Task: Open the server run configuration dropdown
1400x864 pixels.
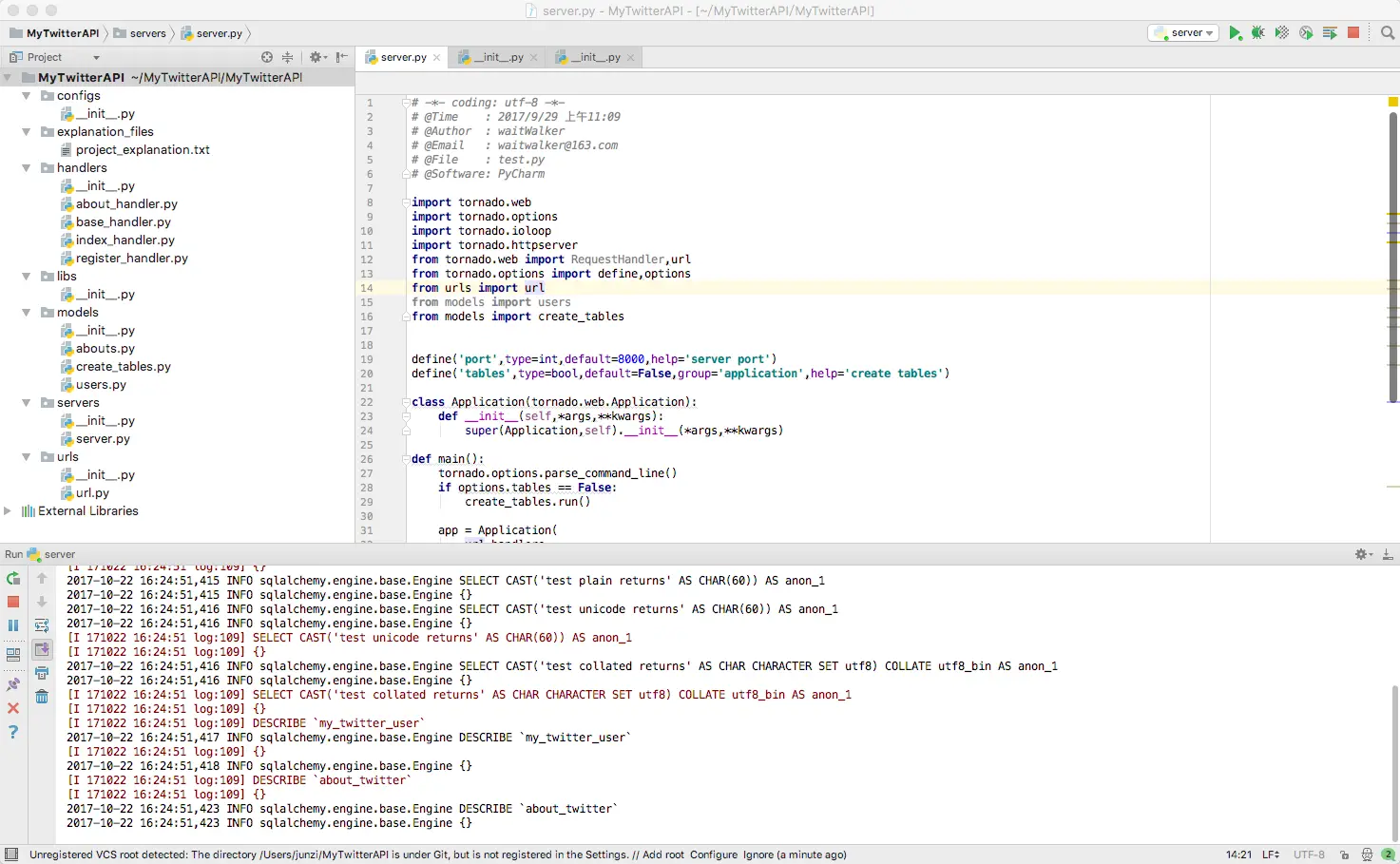Action: [1184, 33]
